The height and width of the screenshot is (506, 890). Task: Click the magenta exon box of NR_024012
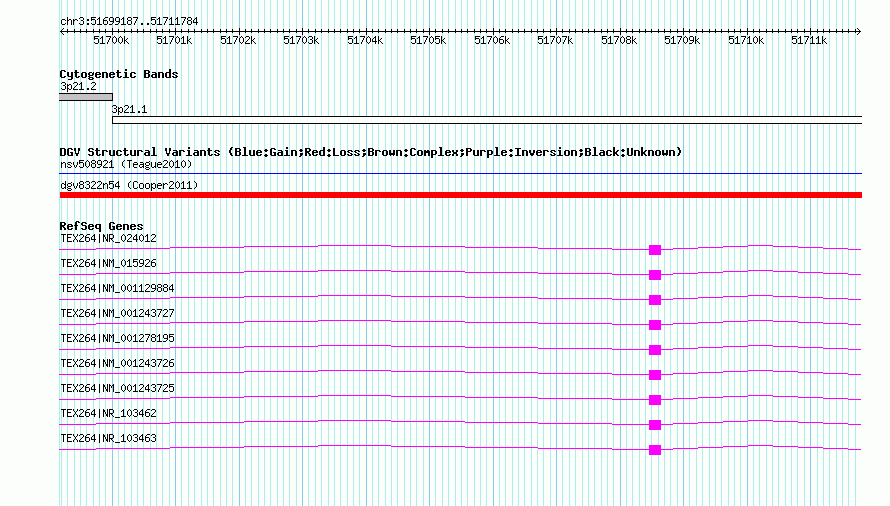[x=655, y=250]
